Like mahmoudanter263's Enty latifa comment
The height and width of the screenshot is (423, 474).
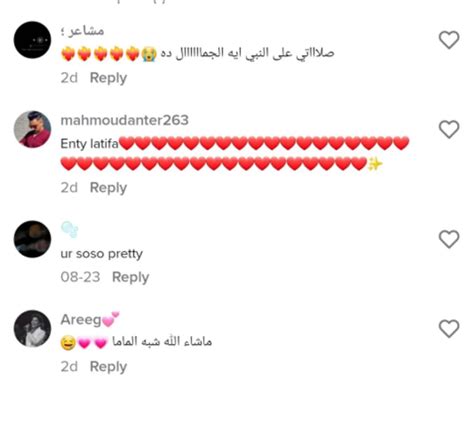[449, 129]
